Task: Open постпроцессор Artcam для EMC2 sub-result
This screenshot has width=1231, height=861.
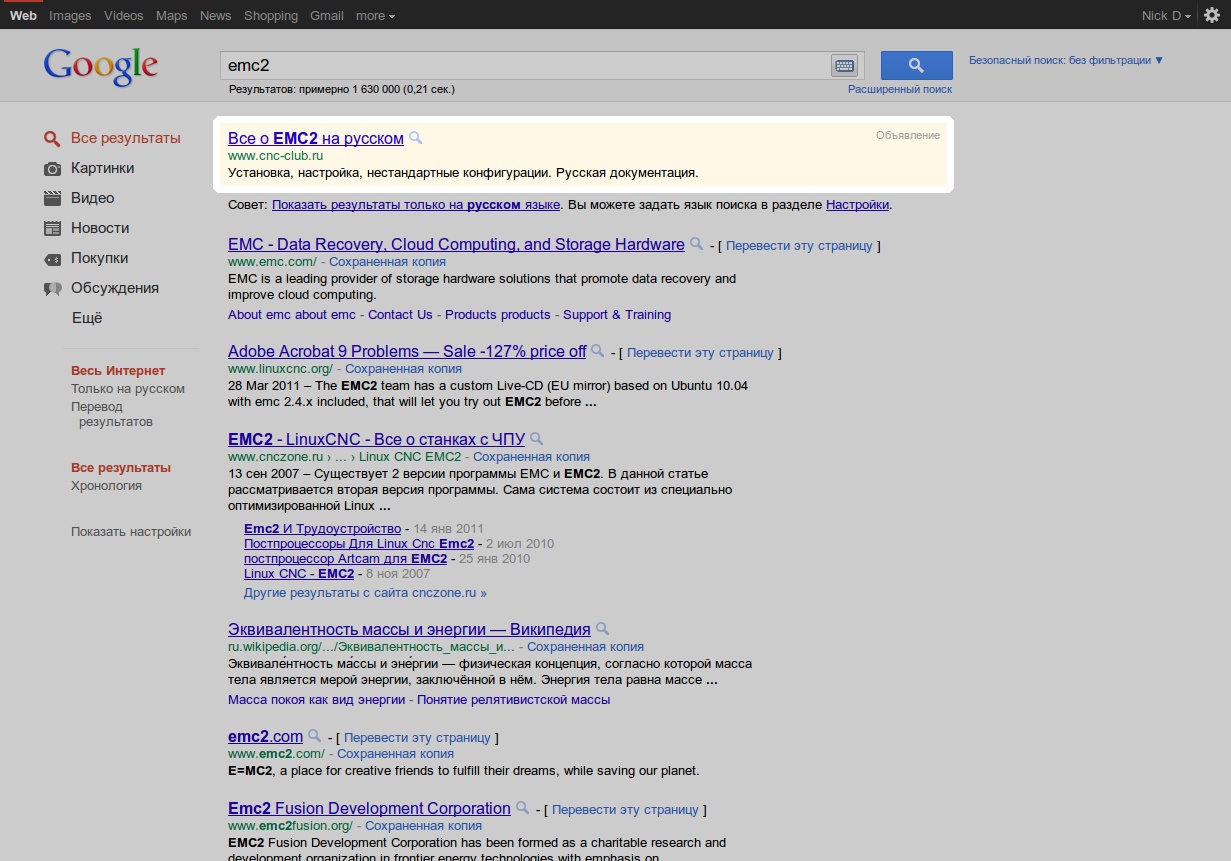Action: 345,559
